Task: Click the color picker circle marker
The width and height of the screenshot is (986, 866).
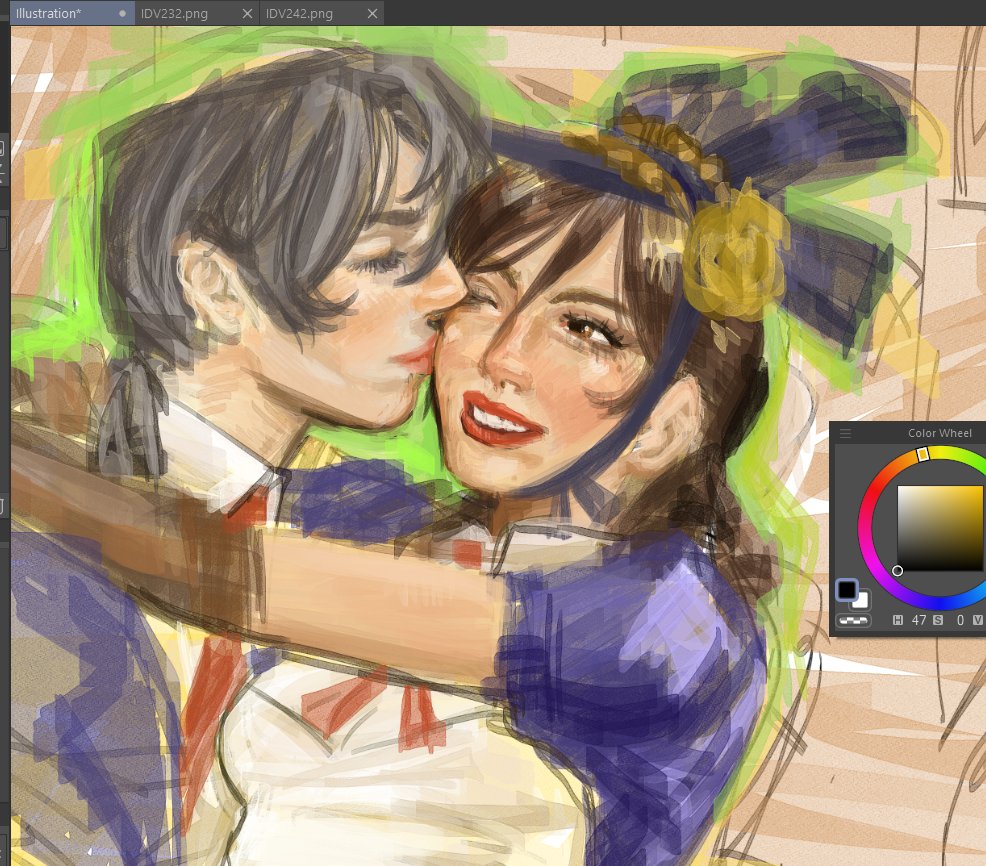Action: [897, 570]
